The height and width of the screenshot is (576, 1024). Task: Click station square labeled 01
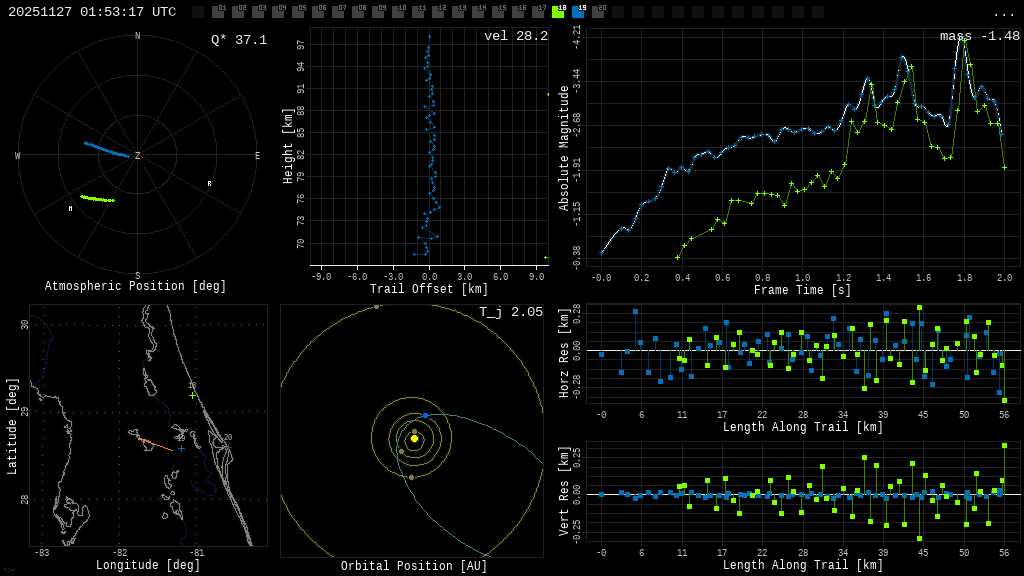218,12
